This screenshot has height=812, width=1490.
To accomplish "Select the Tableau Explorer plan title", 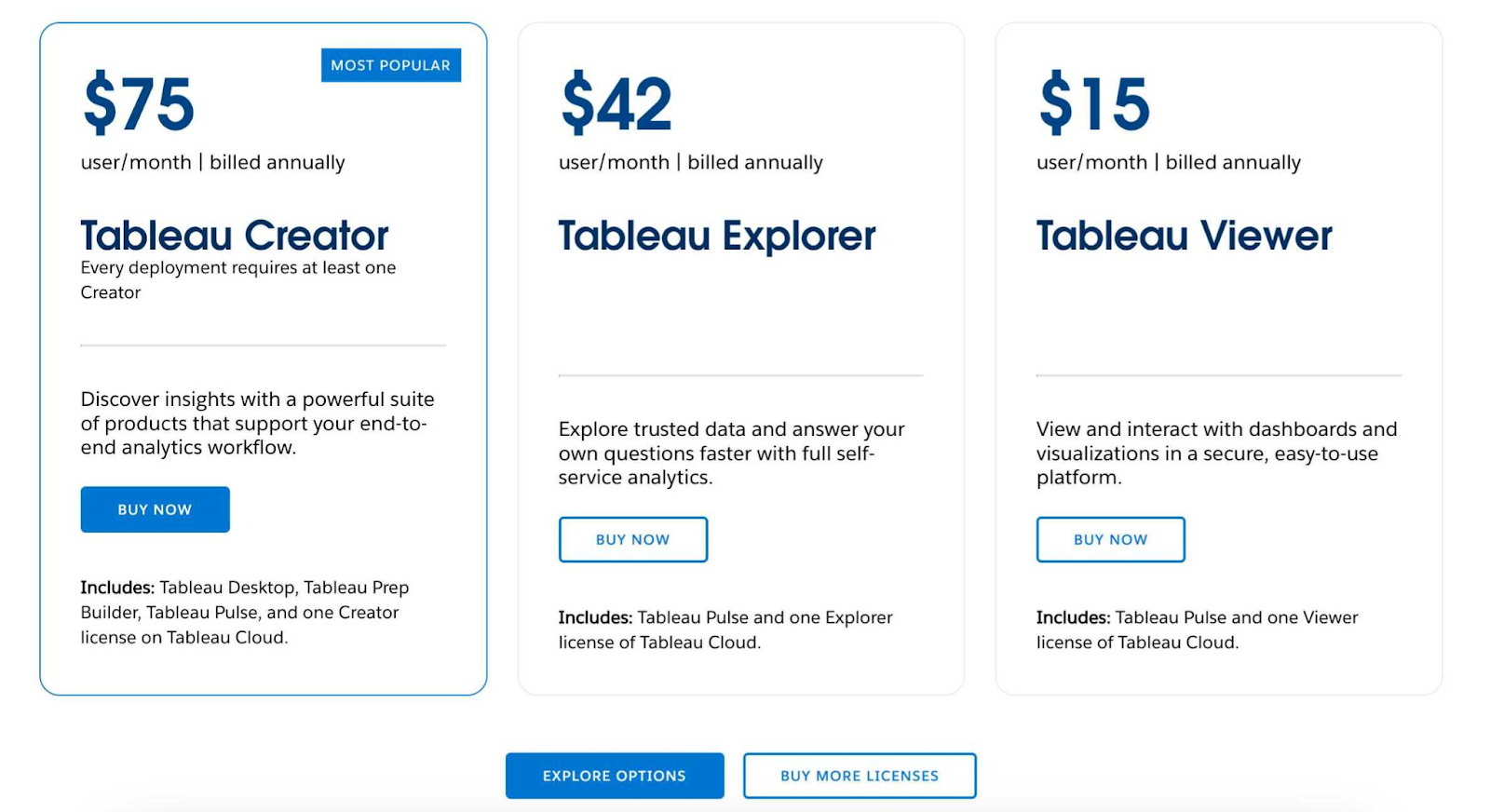I will [717, 236].
